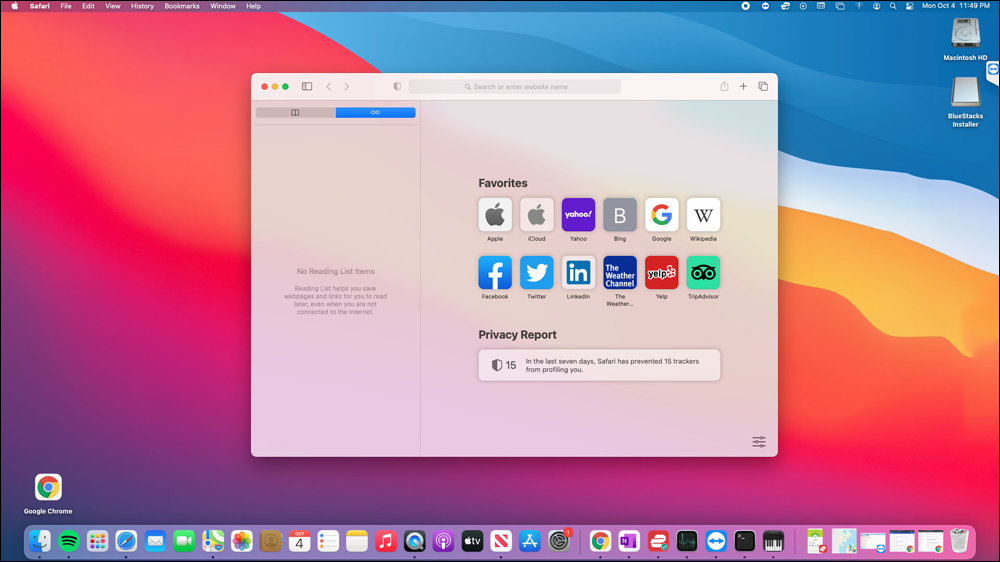This screenshot has width=1000, height=562.
Task: Open the History menu
Action: tap(142, 6)
